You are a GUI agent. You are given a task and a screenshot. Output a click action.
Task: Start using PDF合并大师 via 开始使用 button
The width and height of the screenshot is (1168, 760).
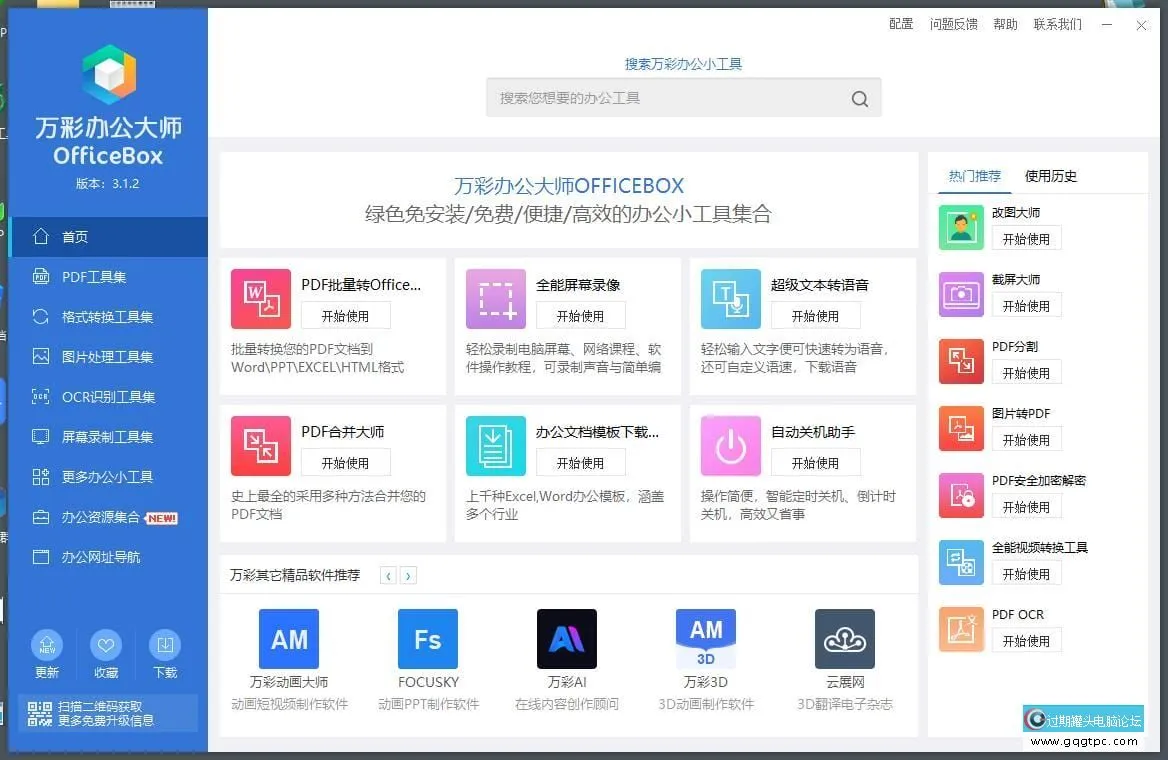(345, 463)
